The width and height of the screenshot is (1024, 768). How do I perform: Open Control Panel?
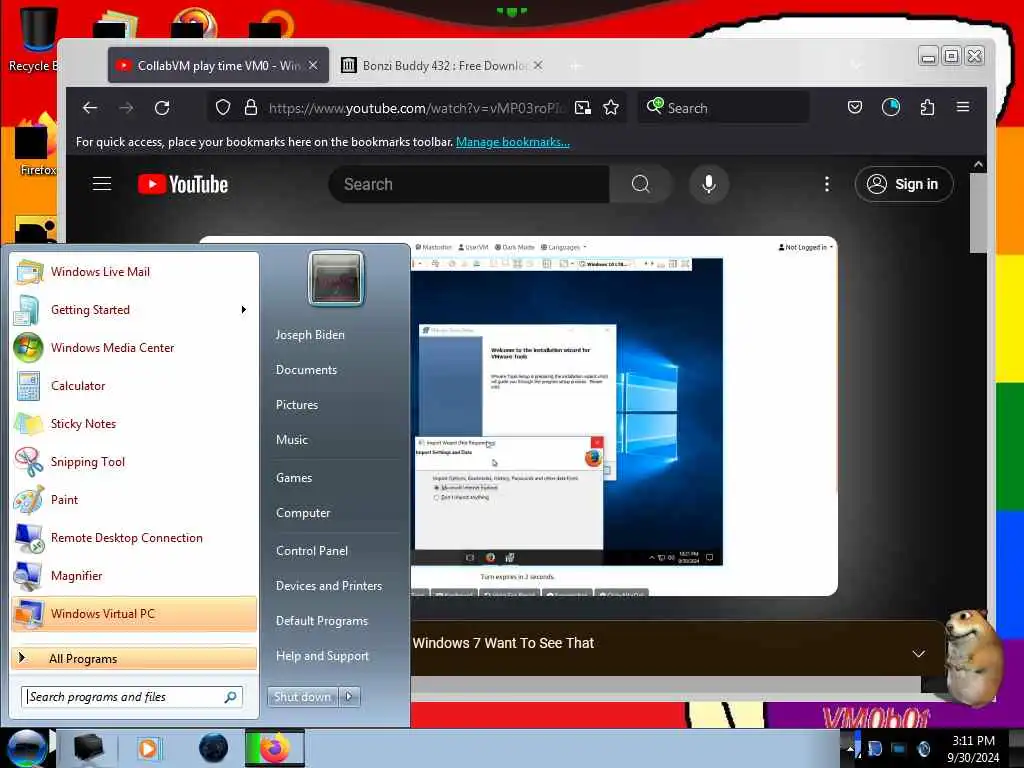312,551
